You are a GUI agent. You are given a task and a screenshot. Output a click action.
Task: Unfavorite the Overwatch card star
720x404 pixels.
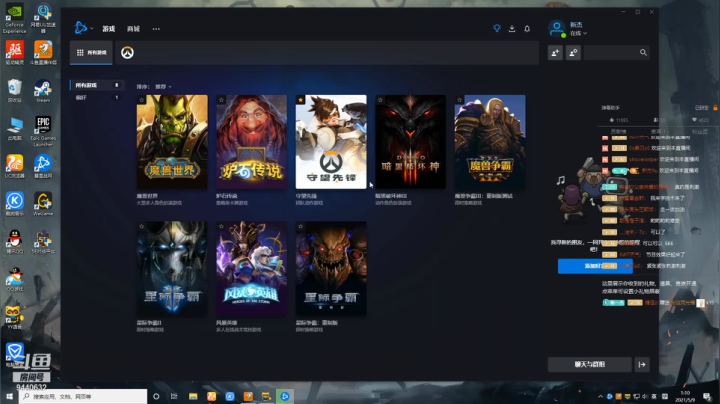click(301, 100)
